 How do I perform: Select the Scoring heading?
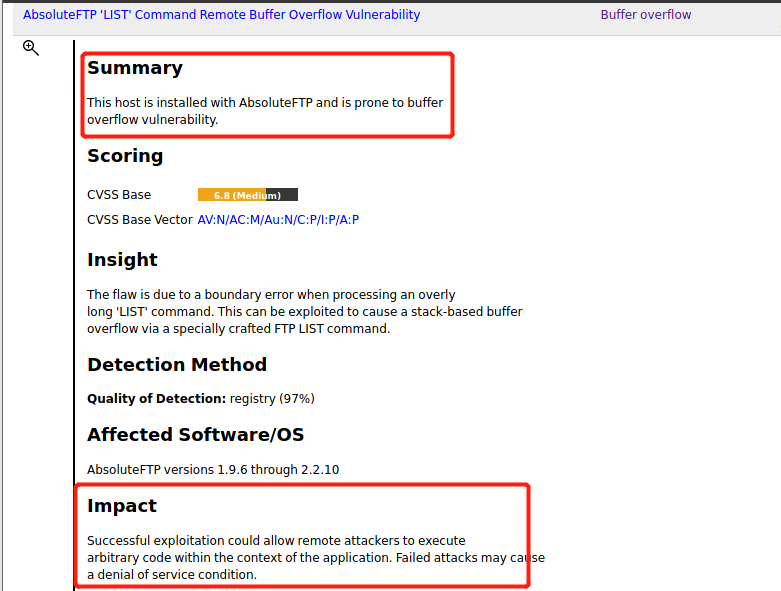pos(125,156)
